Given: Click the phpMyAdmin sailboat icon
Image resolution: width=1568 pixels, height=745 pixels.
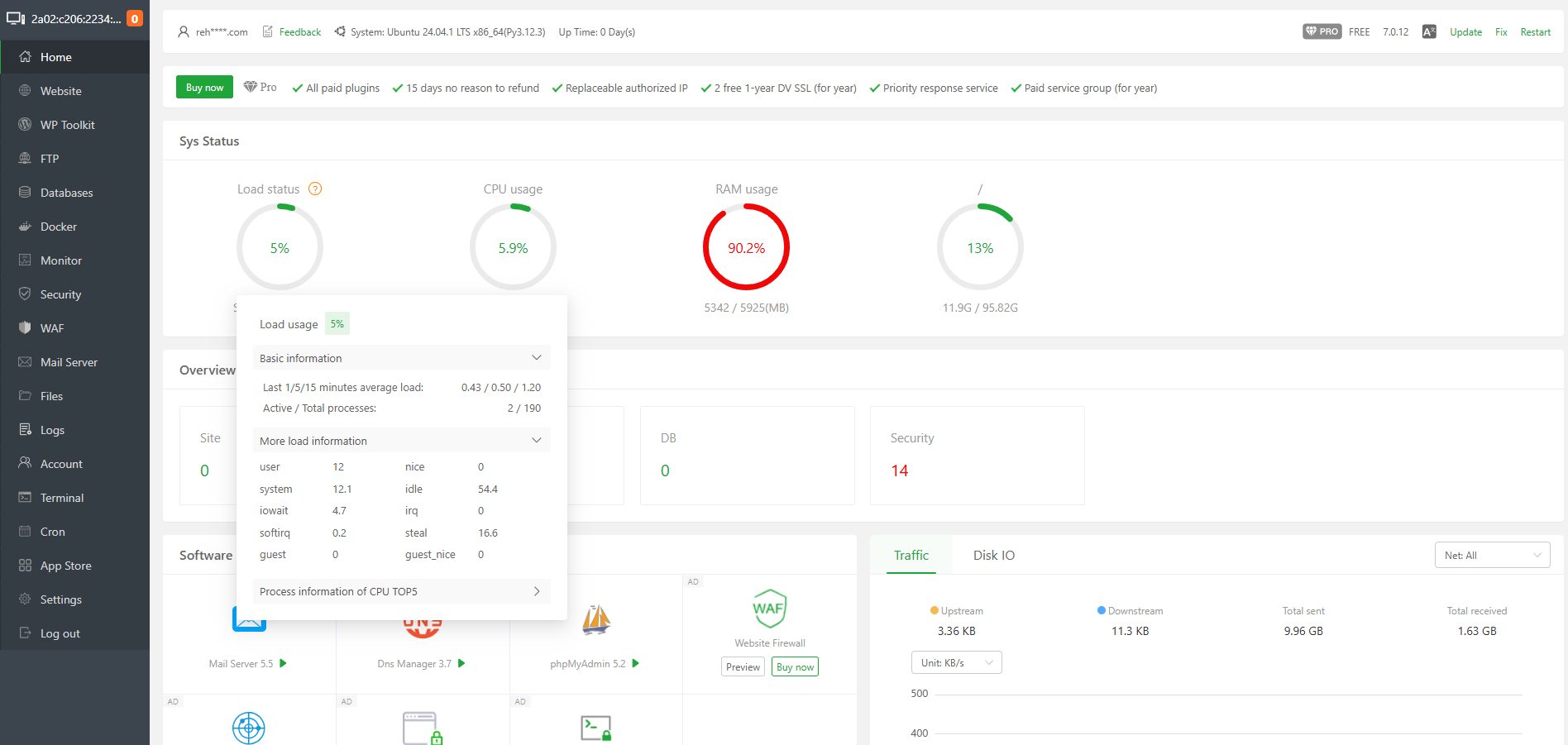Looking at the screenshot, I should click(596, 620).
